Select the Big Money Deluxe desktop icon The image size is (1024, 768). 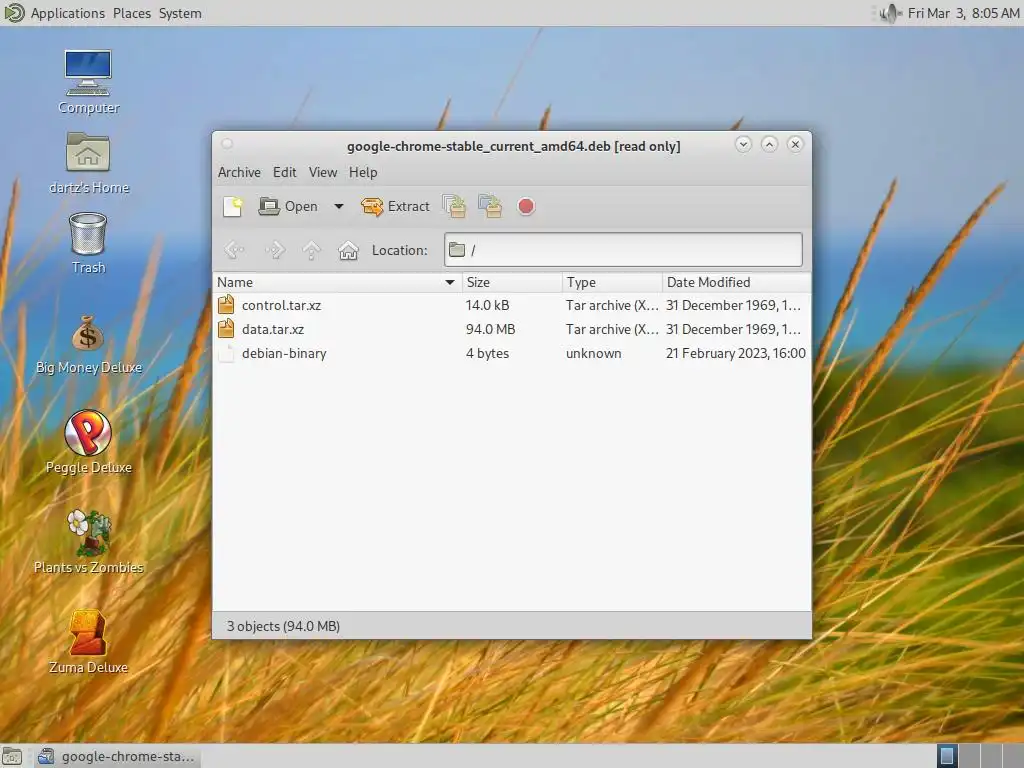(x=88, y=345)
